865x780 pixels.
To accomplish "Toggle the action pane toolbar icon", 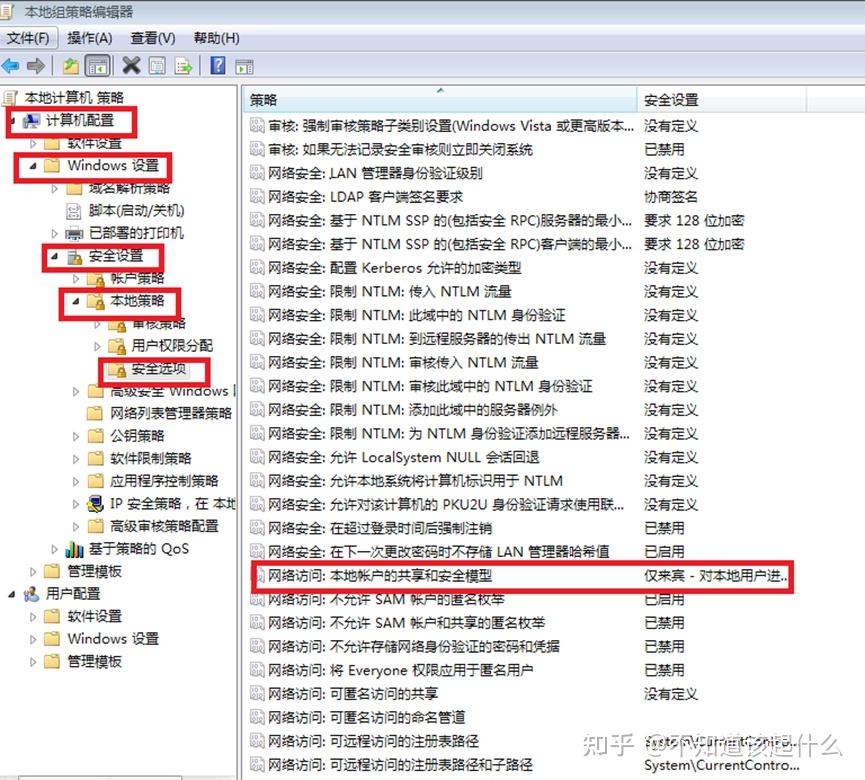I will (244, 67).
